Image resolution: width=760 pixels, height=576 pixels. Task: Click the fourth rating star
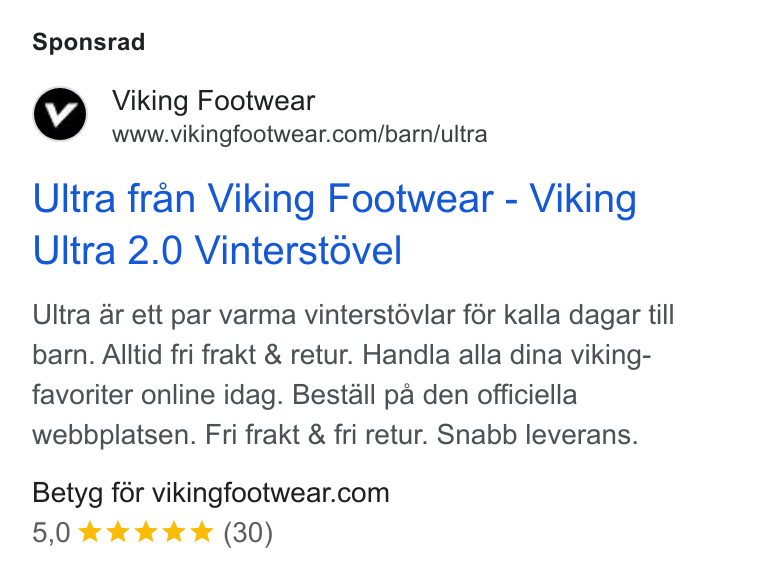(174, 531)
